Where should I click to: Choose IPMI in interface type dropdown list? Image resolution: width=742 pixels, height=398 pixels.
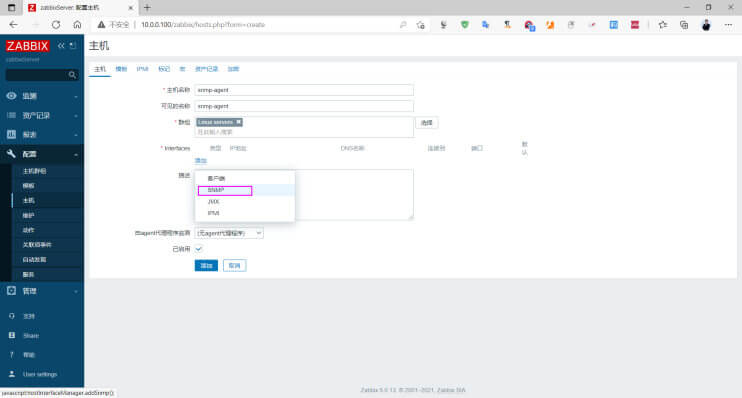[245, 213]
